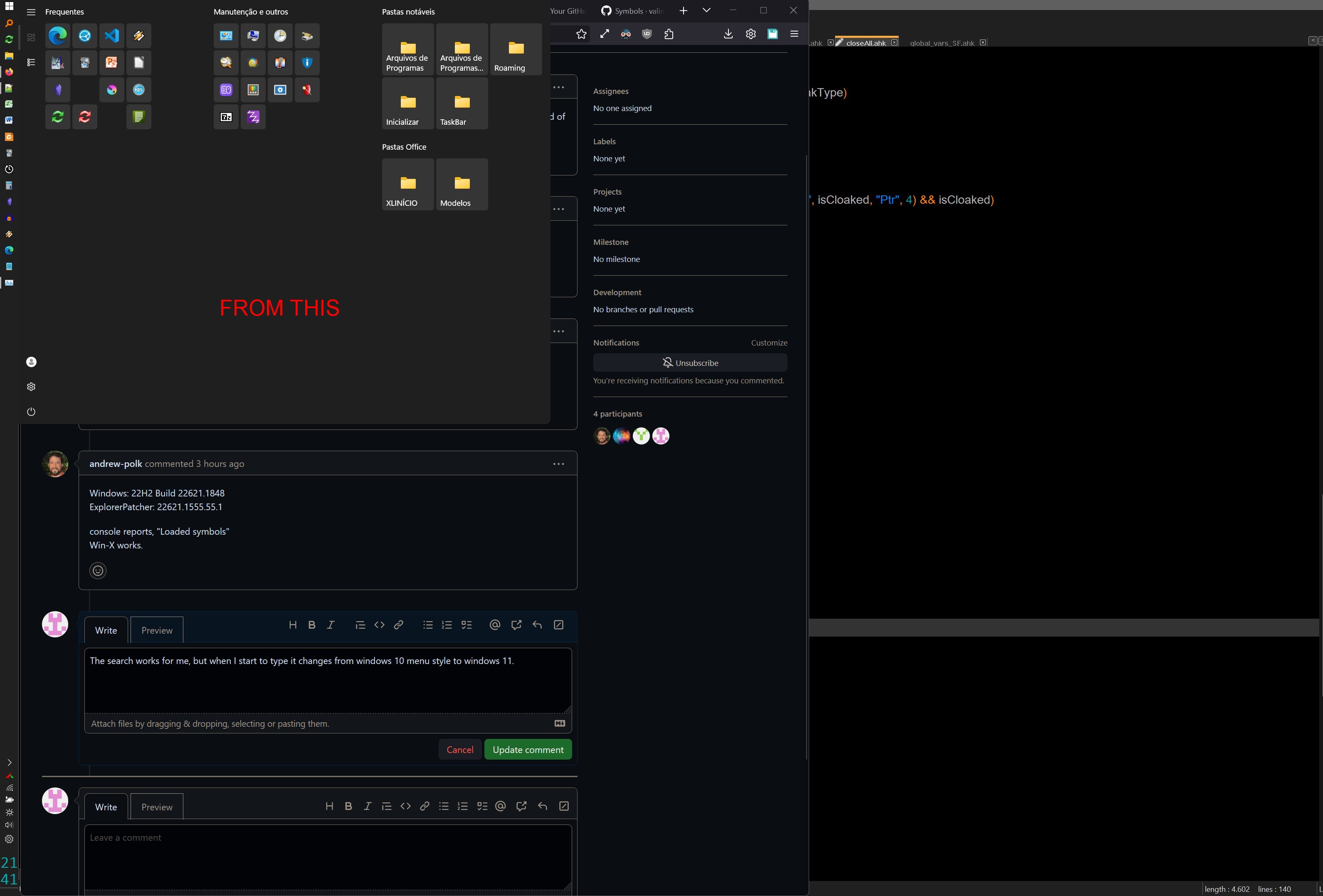Open start menu settings gear

(31, 387)
